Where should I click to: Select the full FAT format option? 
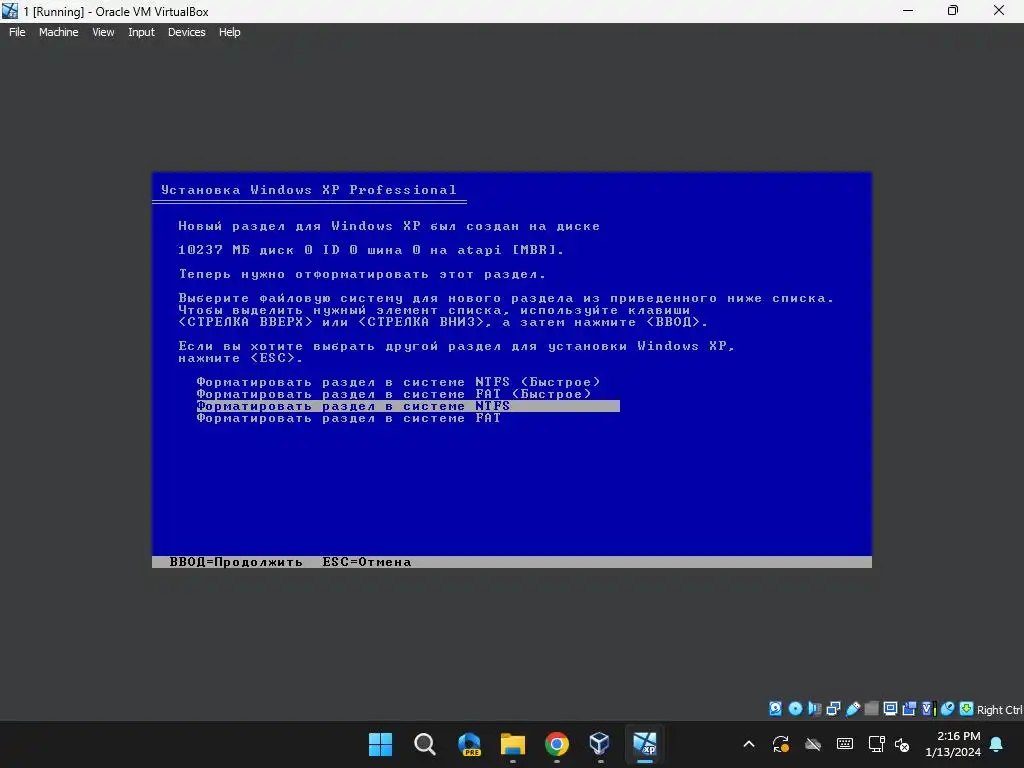pos(349,418)
